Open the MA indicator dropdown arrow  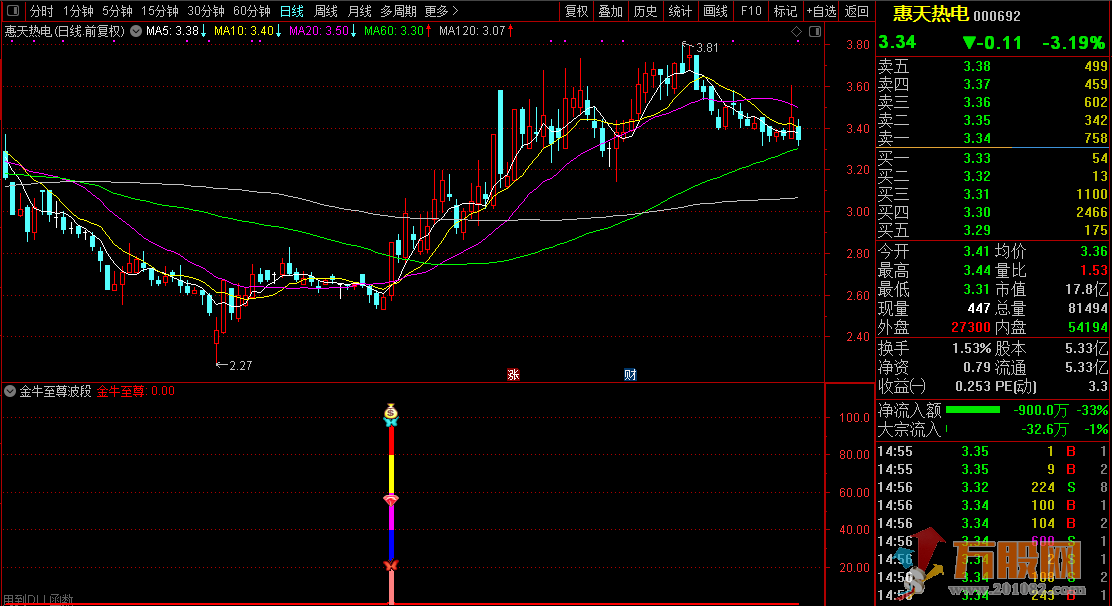[x=136, y=31]
